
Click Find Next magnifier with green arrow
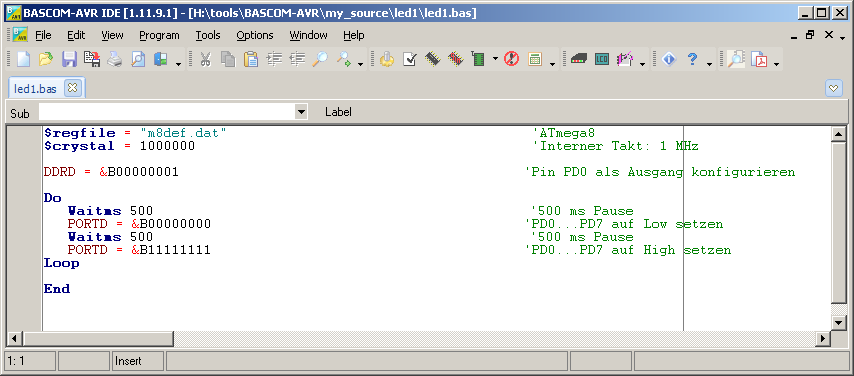(x=343, y=59)
